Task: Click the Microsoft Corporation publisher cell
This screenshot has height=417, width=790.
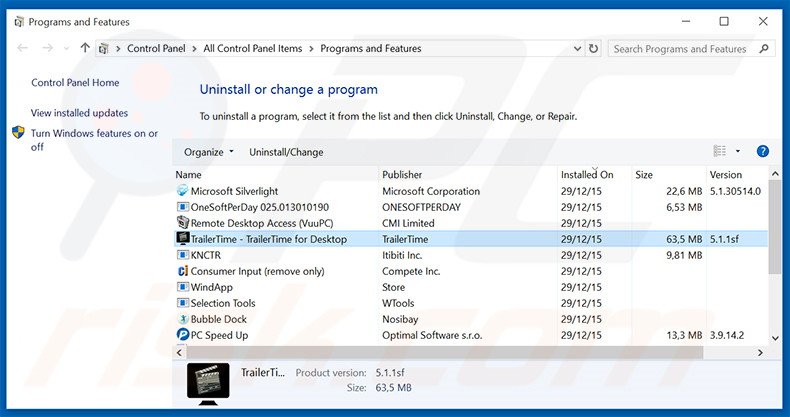Action: [431, 191]
